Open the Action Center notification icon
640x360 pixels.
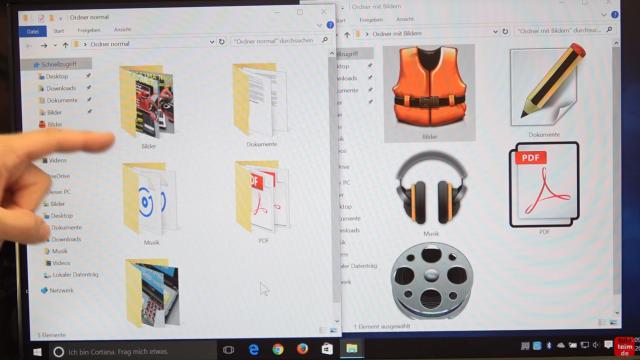click(x=608, y=345)
